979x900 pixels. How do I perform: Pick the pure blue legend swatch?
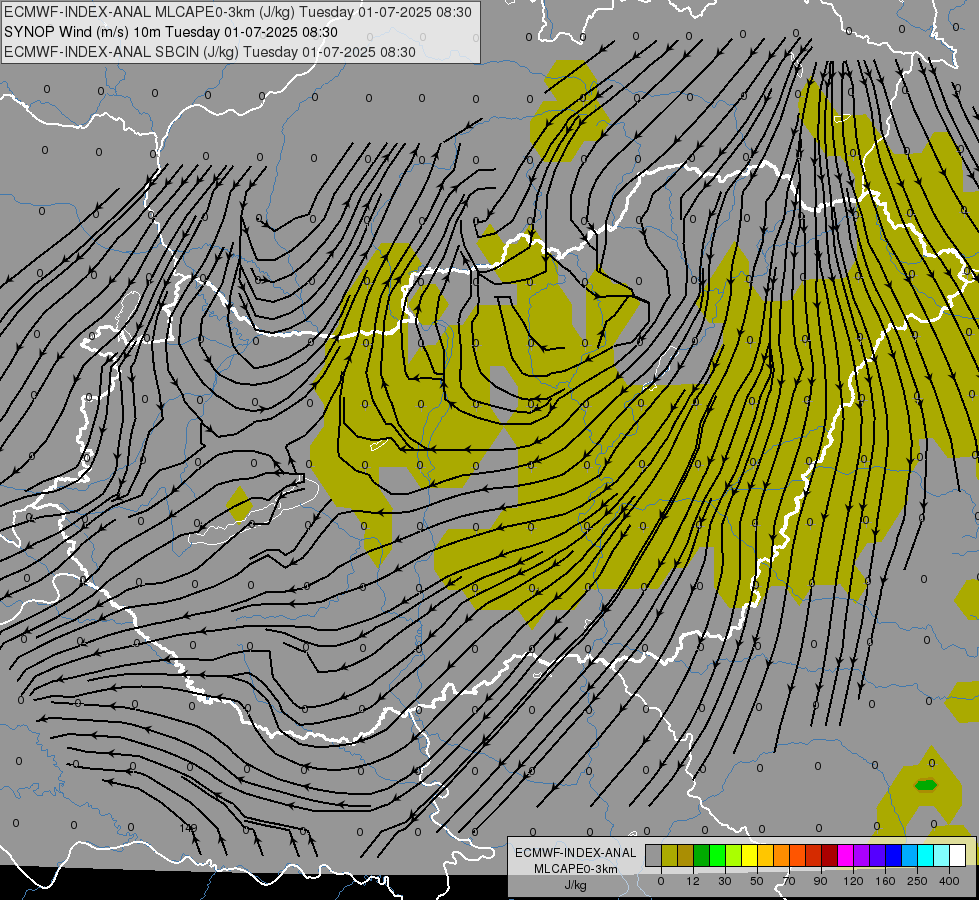tap(893, 855)
